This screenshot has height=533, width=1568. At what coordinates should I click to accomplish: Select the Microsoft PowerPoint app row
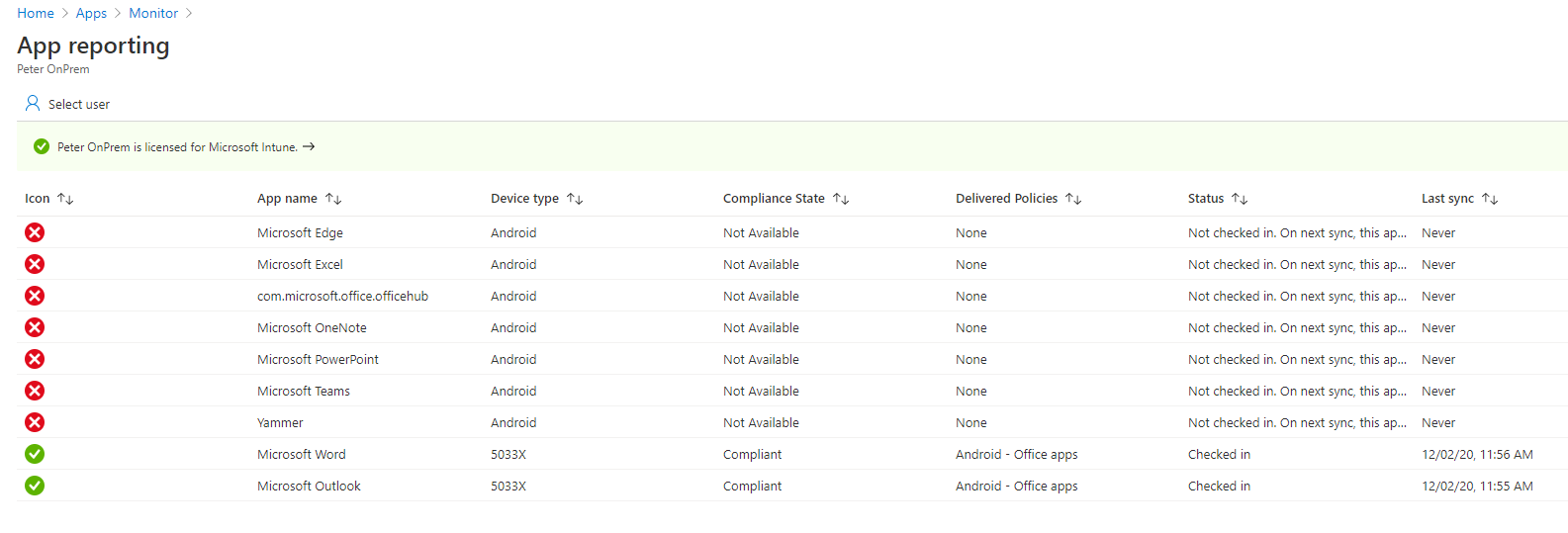pyautogui.click(x=318, y=359)
